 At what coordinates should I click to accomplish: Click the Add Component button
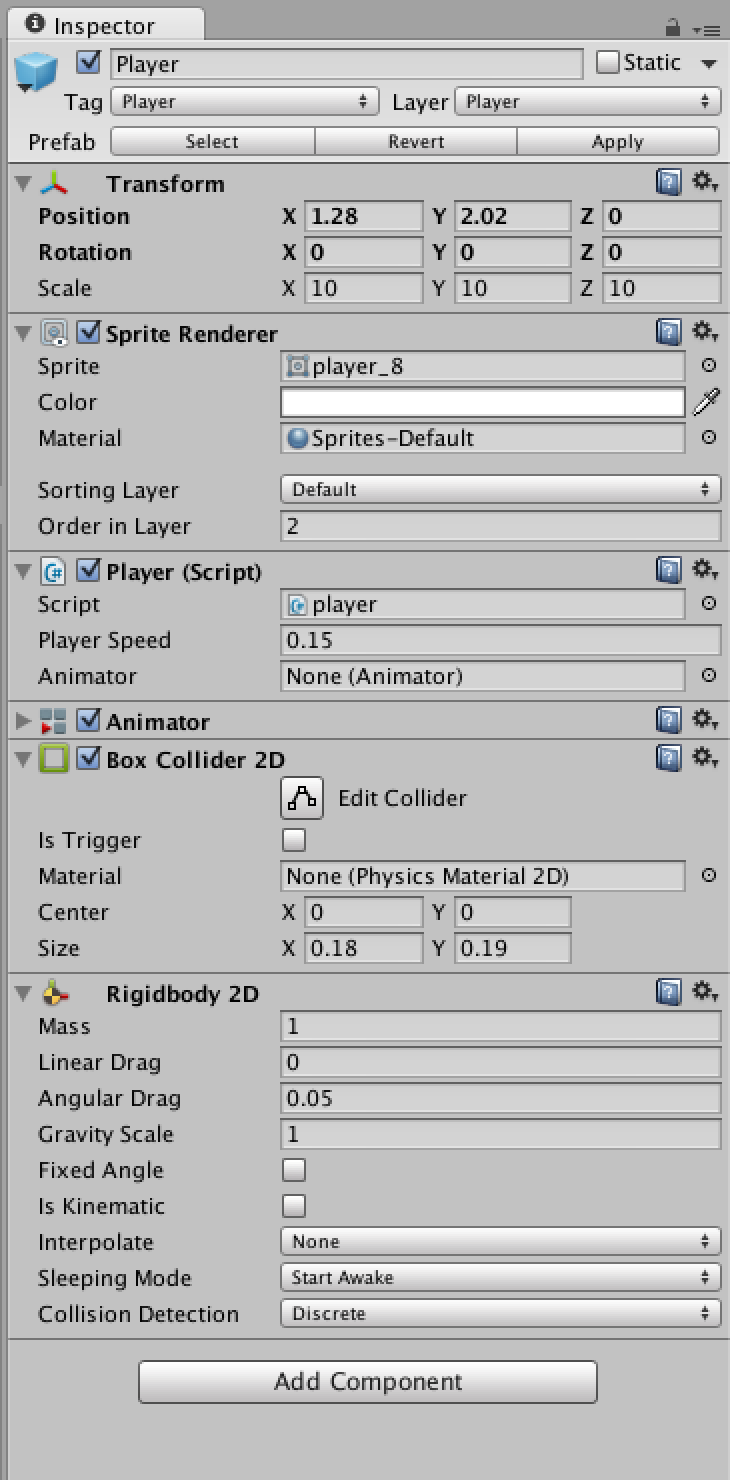367,1382
